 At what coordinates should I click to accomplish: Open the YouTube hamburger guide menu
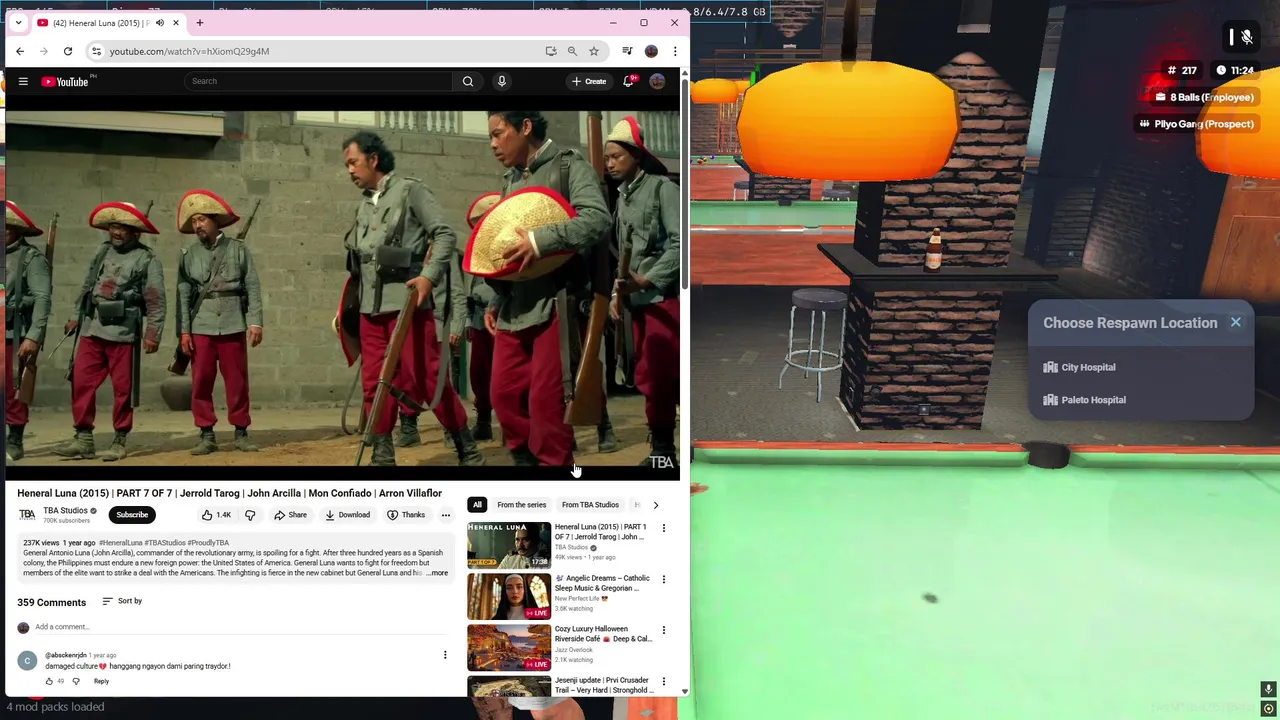[x=23, y=81]
